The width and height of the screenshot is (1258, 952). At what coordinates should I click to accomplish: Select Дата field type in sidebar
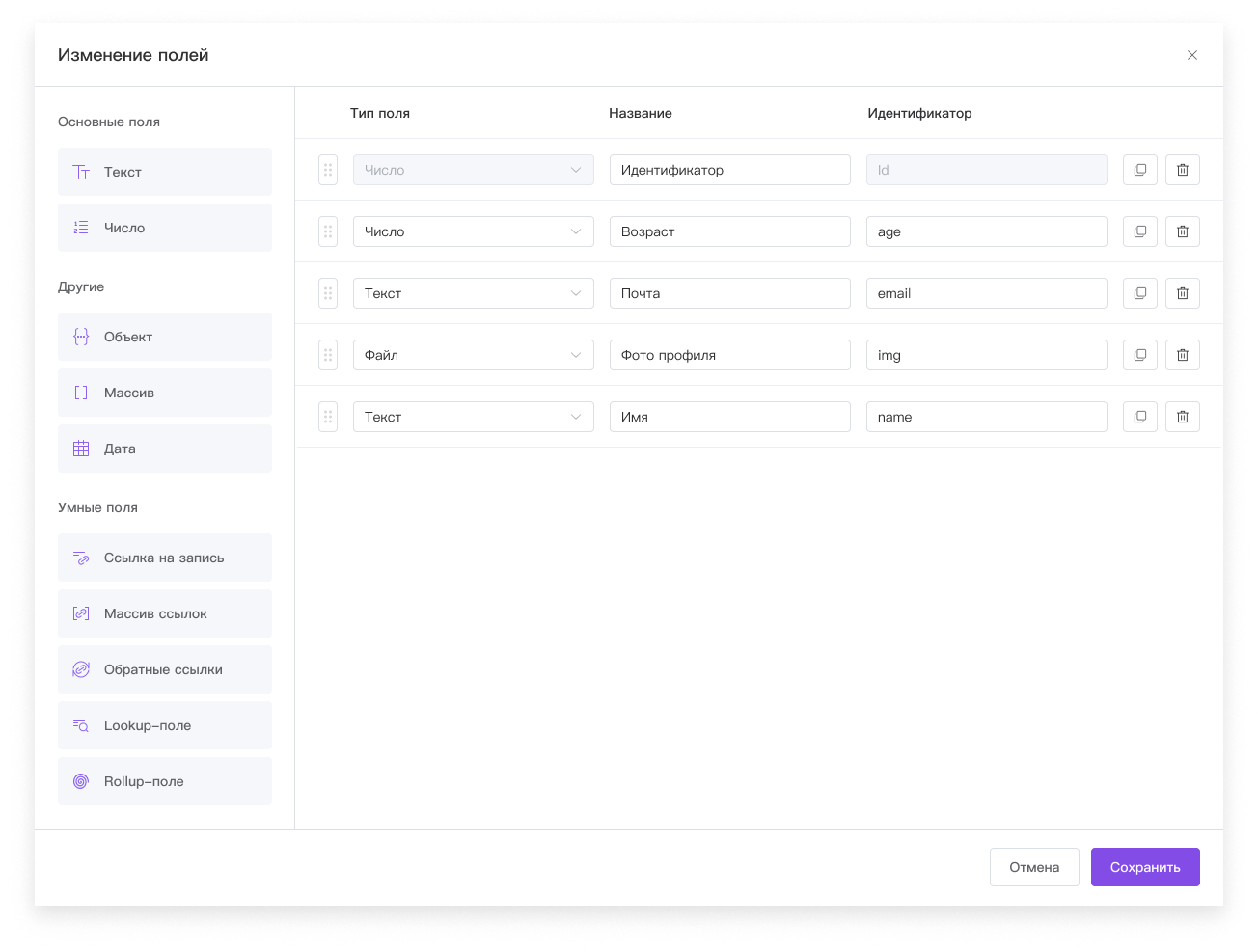[x=164, y=449]
